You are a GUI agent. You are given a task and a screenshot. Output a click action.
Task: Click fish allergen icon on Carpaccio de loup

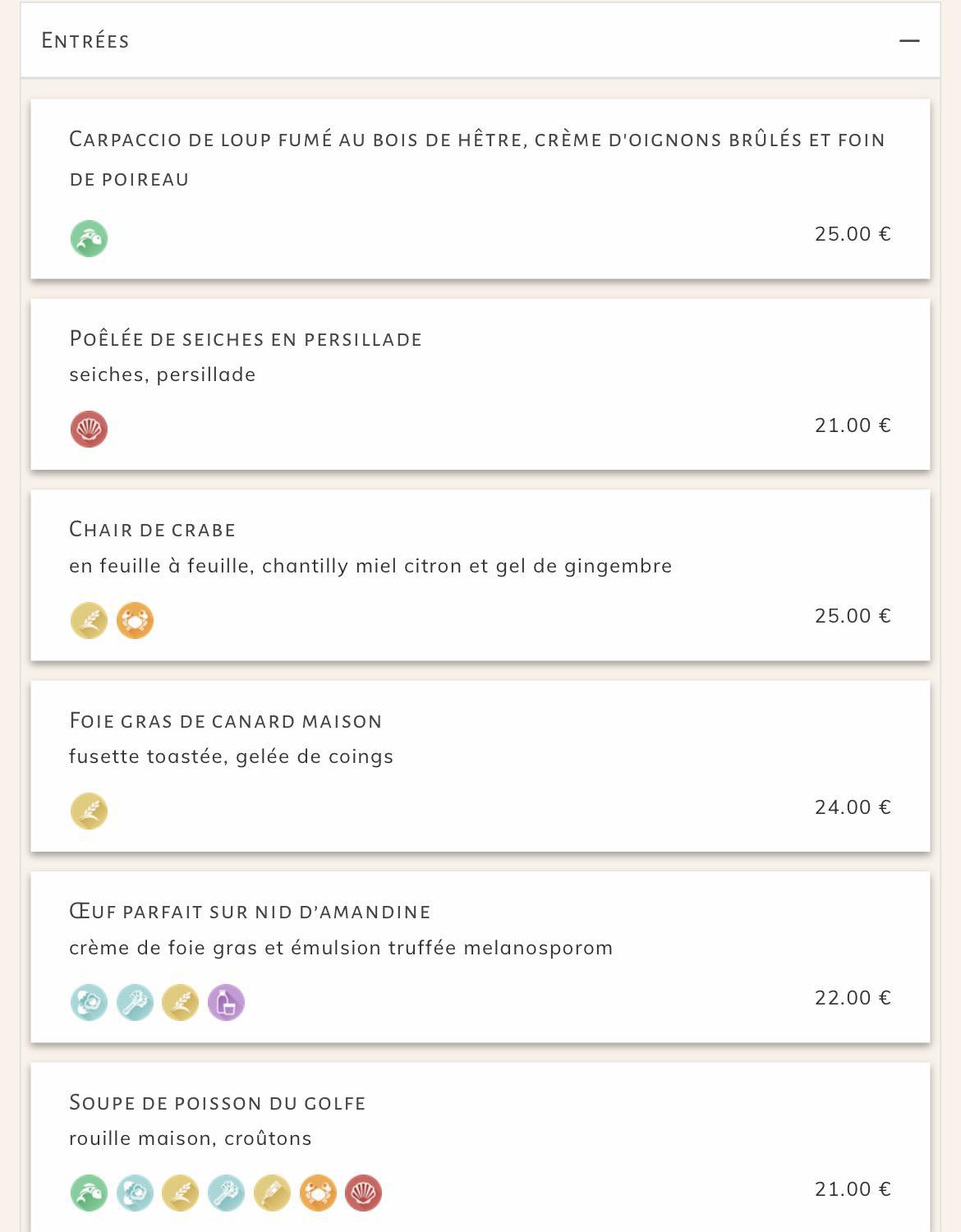coord(89,238)
